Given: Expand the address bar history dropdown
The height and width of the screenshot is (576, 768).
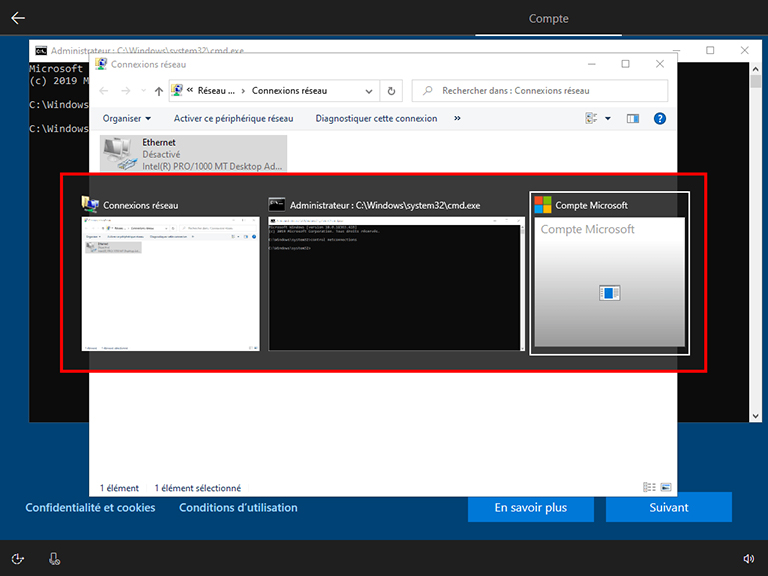Looking at the screenshot, I should (x=366, y=91).
